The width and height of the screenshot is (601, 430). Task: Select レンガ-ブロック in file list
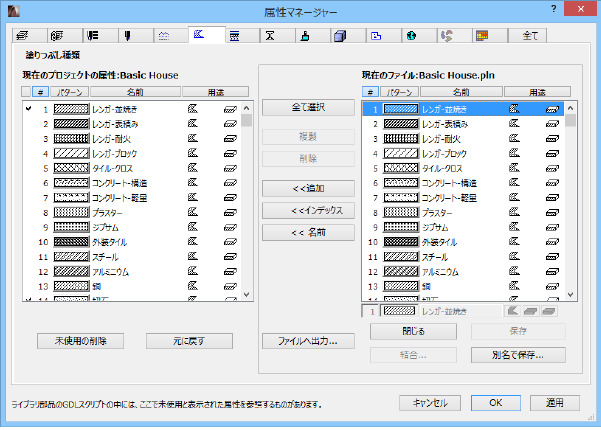point(463,154)
